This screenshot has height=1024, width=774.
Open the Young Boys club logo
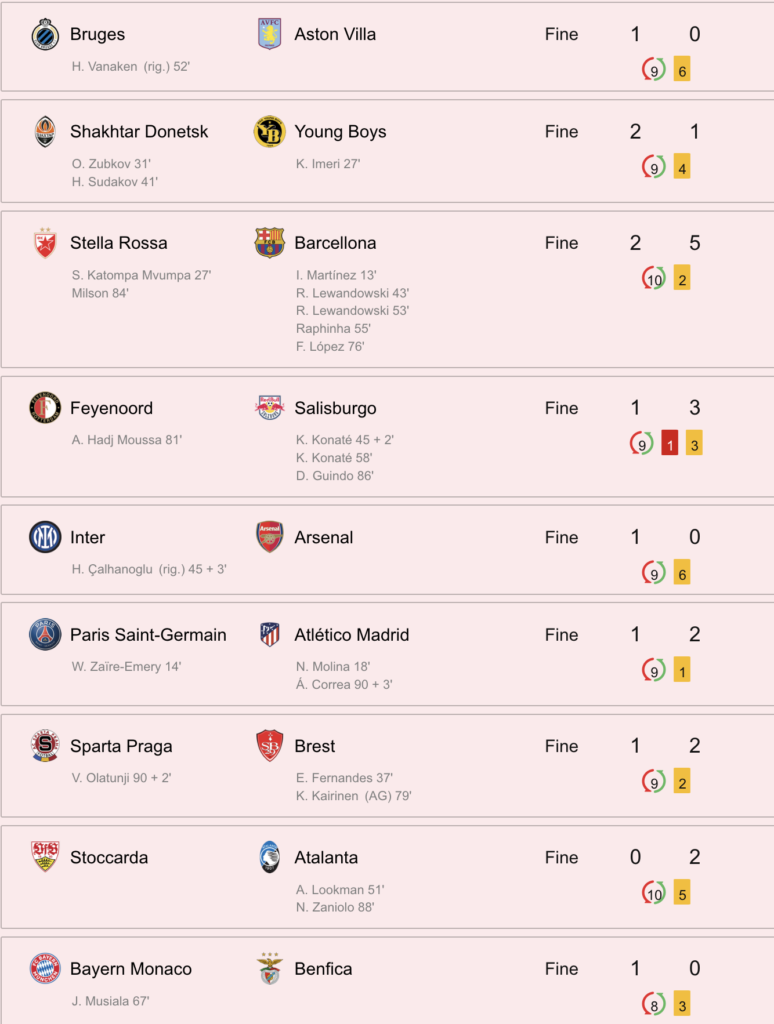[269, 131]
